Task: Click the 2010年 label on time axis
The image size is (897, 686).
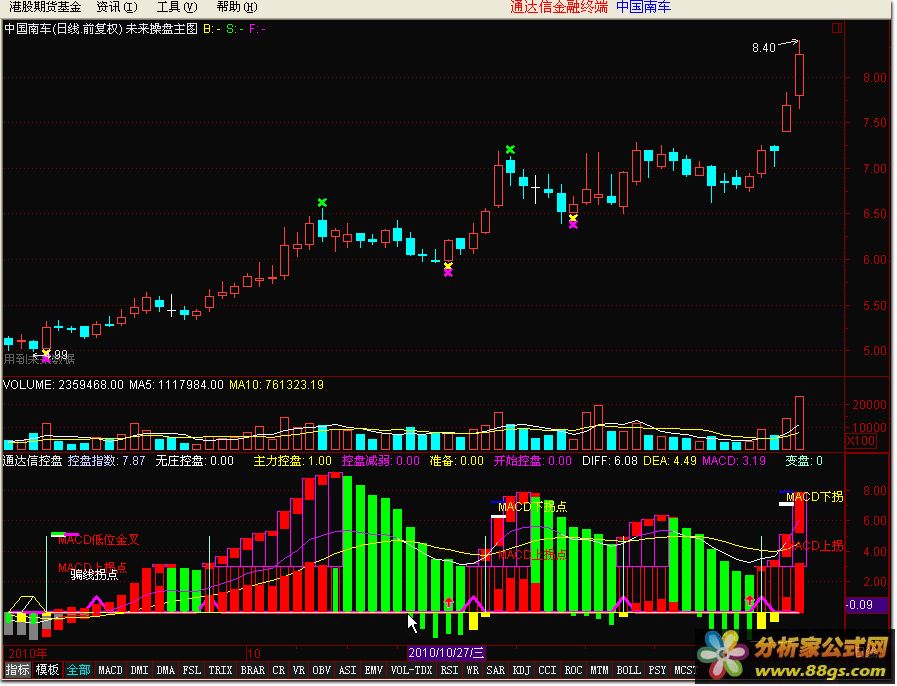Action: pyautogui.click(x=27, y=653)
